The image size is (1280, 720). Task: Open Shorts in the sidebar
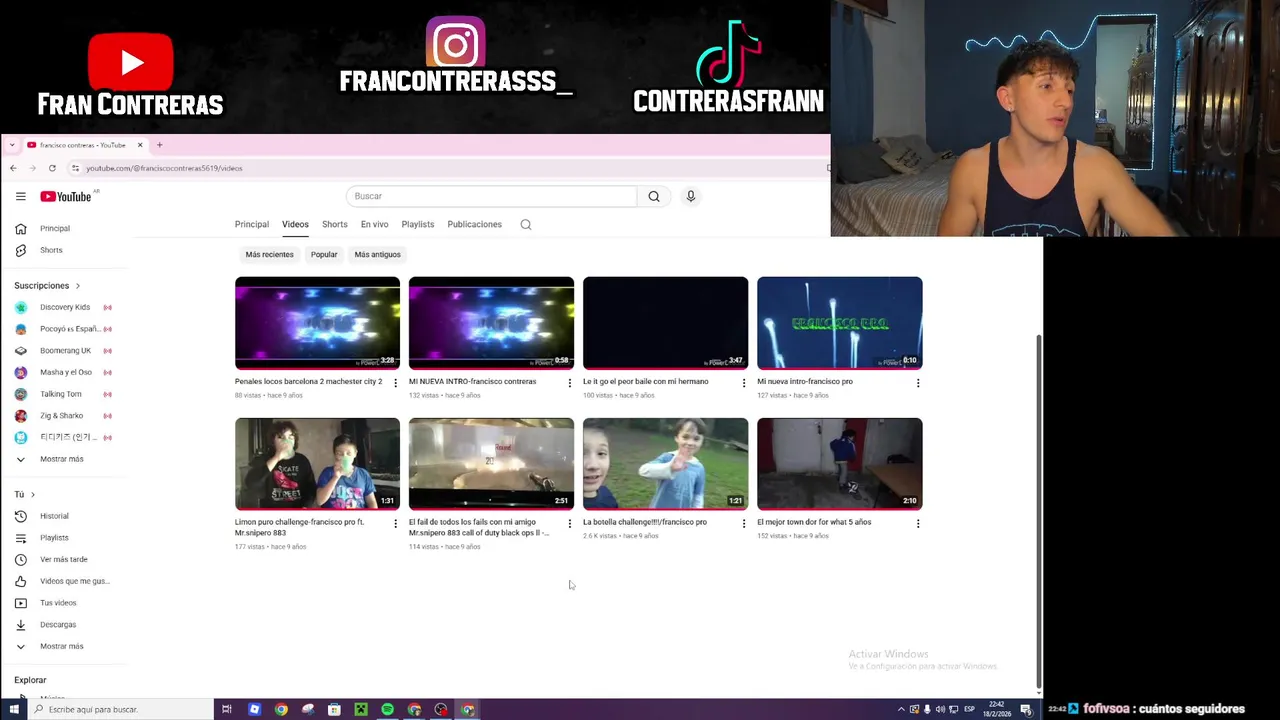64,250
